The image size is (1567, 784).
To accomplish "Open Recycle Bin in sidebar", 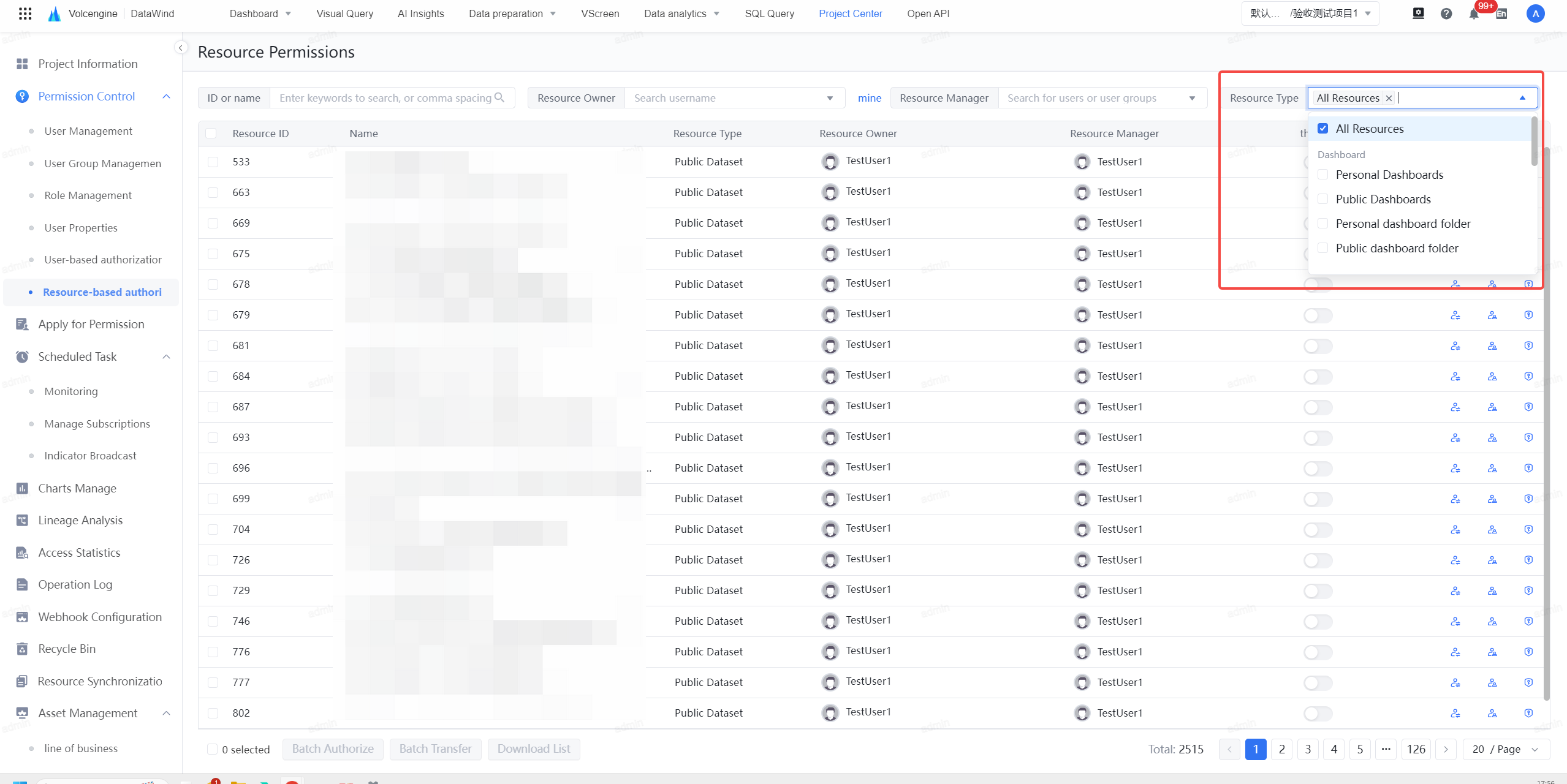I will click(67, 649).
